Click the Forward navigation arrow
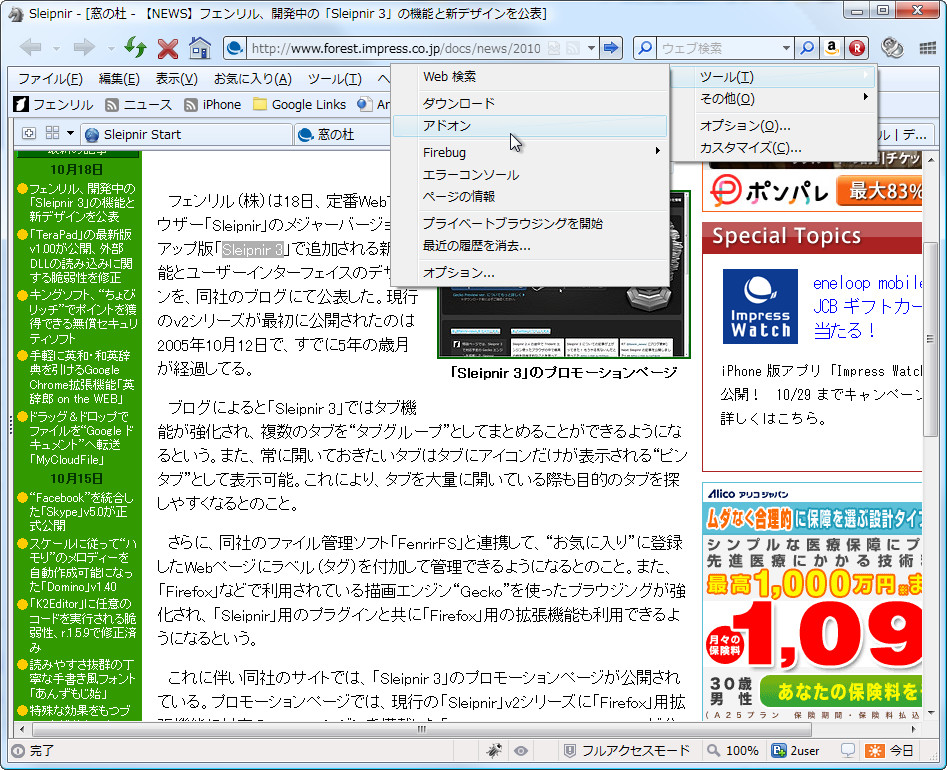 (84, 47)
